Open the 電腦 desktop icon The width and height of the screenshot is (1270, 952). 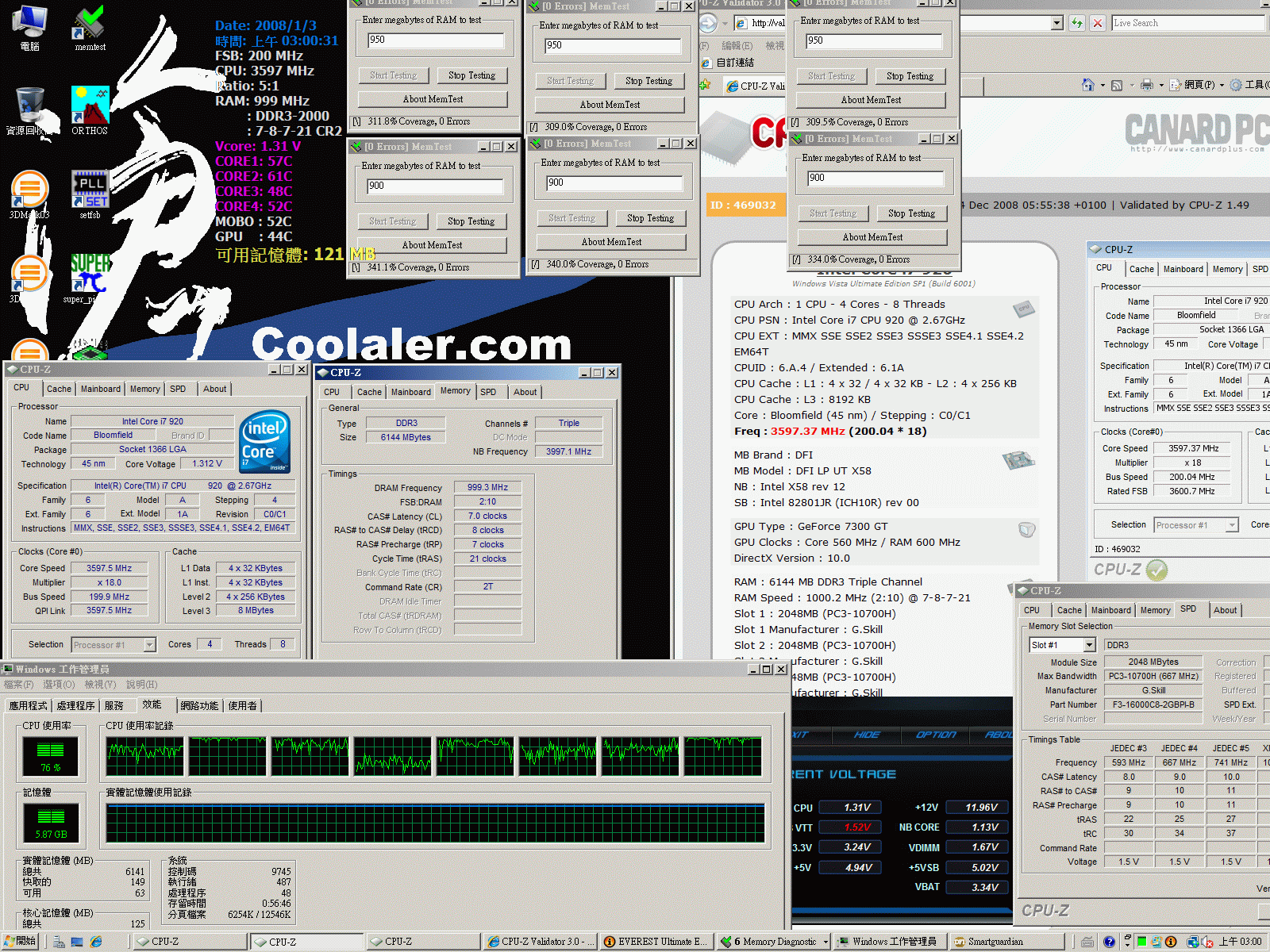[29, 27]
